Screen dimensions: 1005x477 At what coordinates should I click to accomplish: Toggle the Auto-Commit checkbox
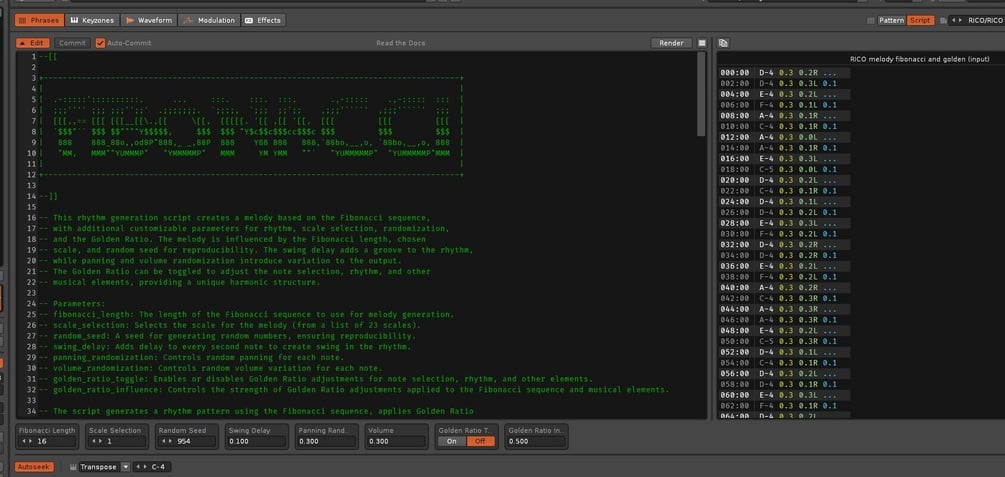coord(100,43)
